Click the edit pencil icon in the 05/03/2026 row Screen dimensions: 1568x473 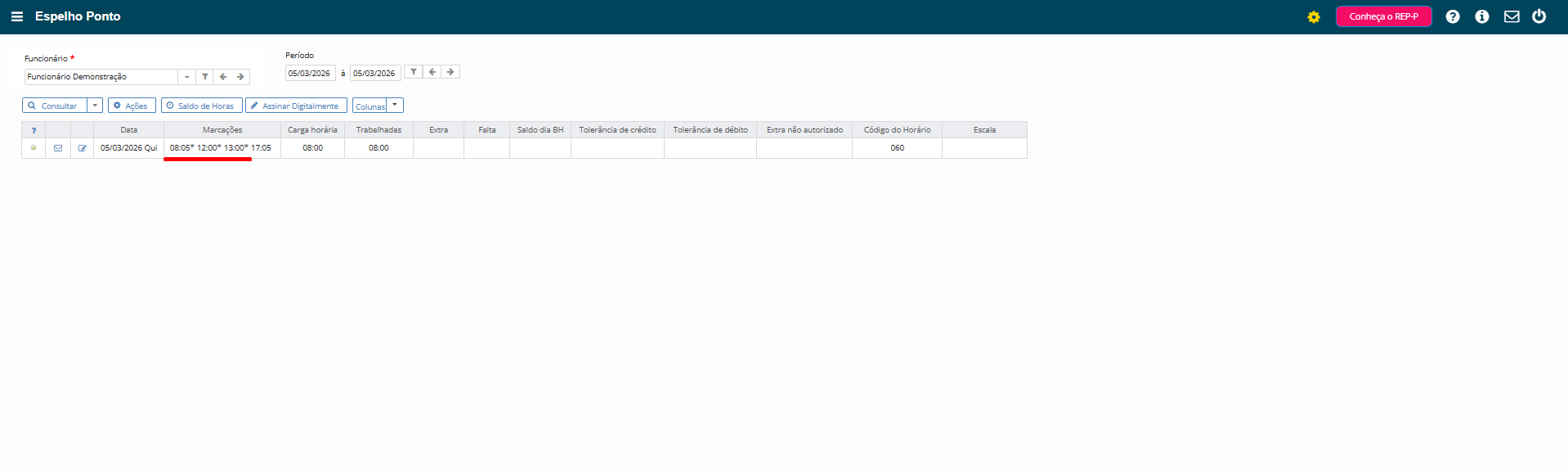coord(82,148)
